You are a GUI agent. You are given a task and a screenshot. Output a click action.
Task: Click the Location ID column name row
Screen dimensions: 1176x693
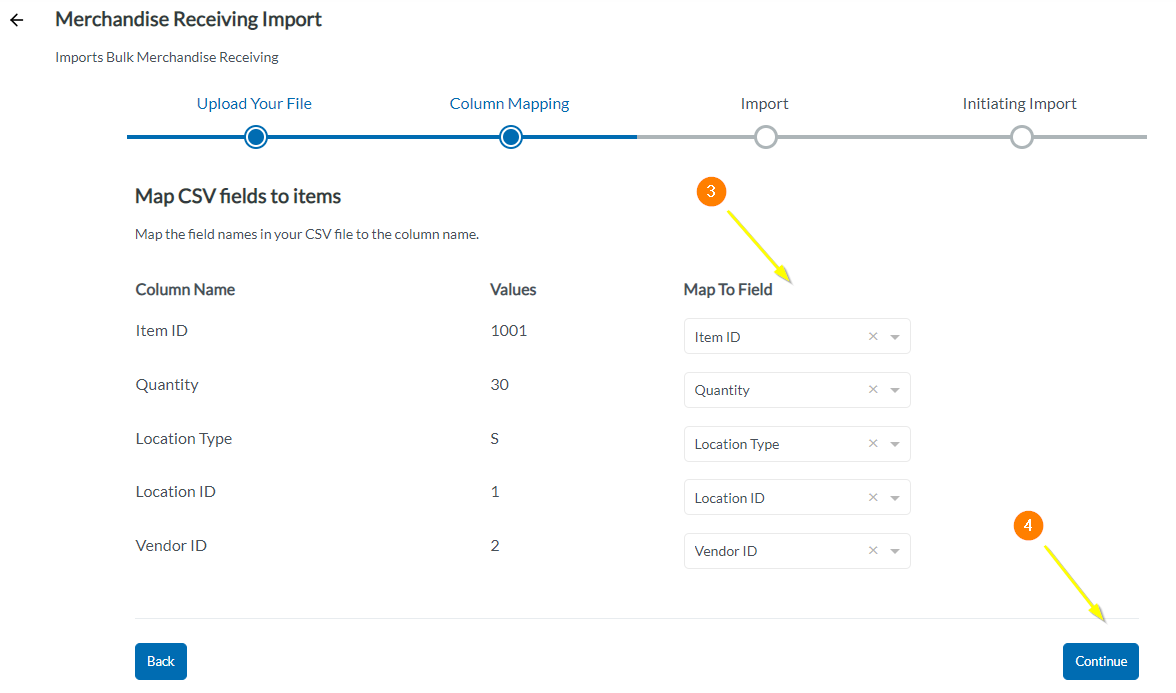(176, 492)
